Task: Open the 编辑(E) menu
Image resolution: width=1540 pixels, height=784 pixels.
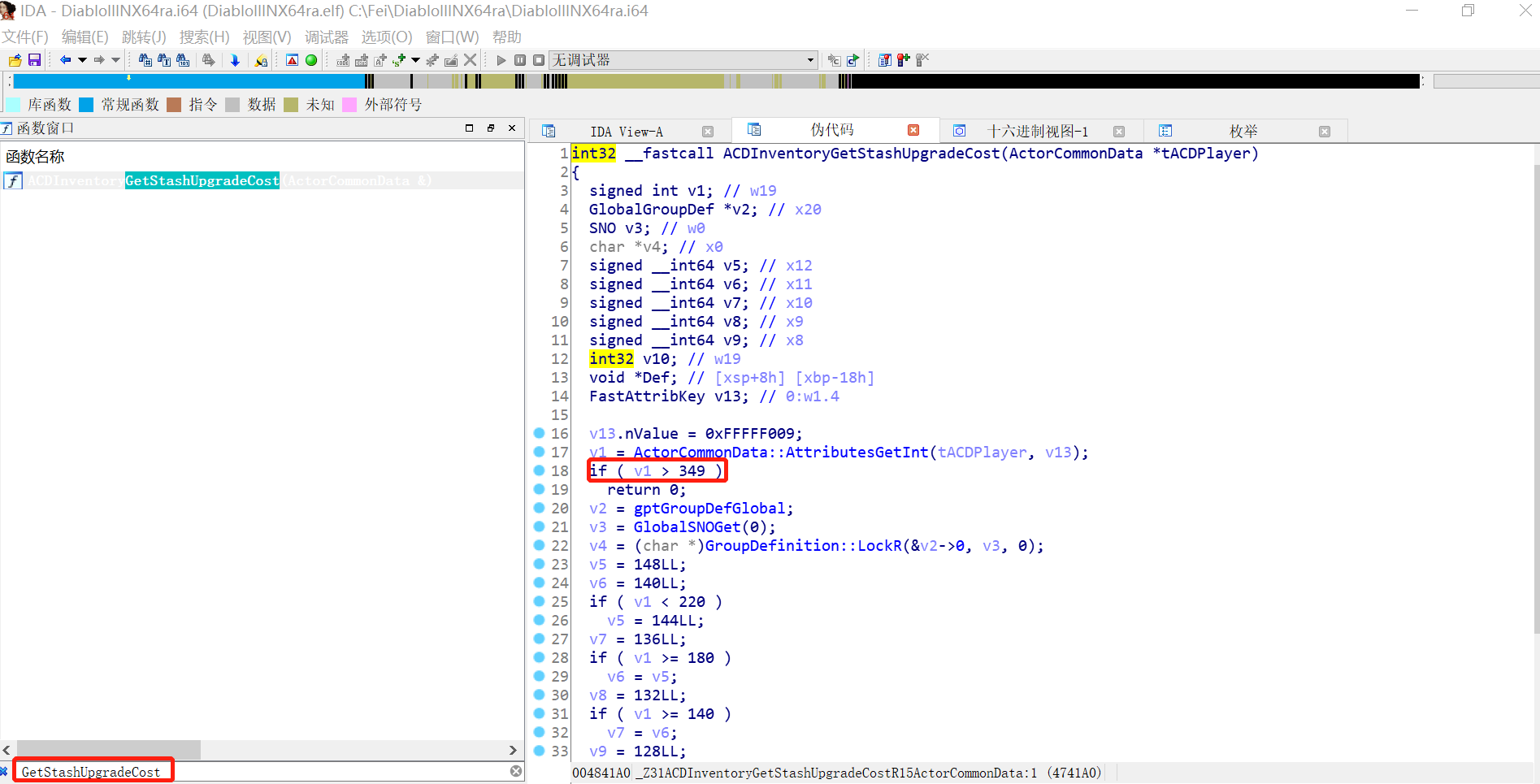Action: 85,37
